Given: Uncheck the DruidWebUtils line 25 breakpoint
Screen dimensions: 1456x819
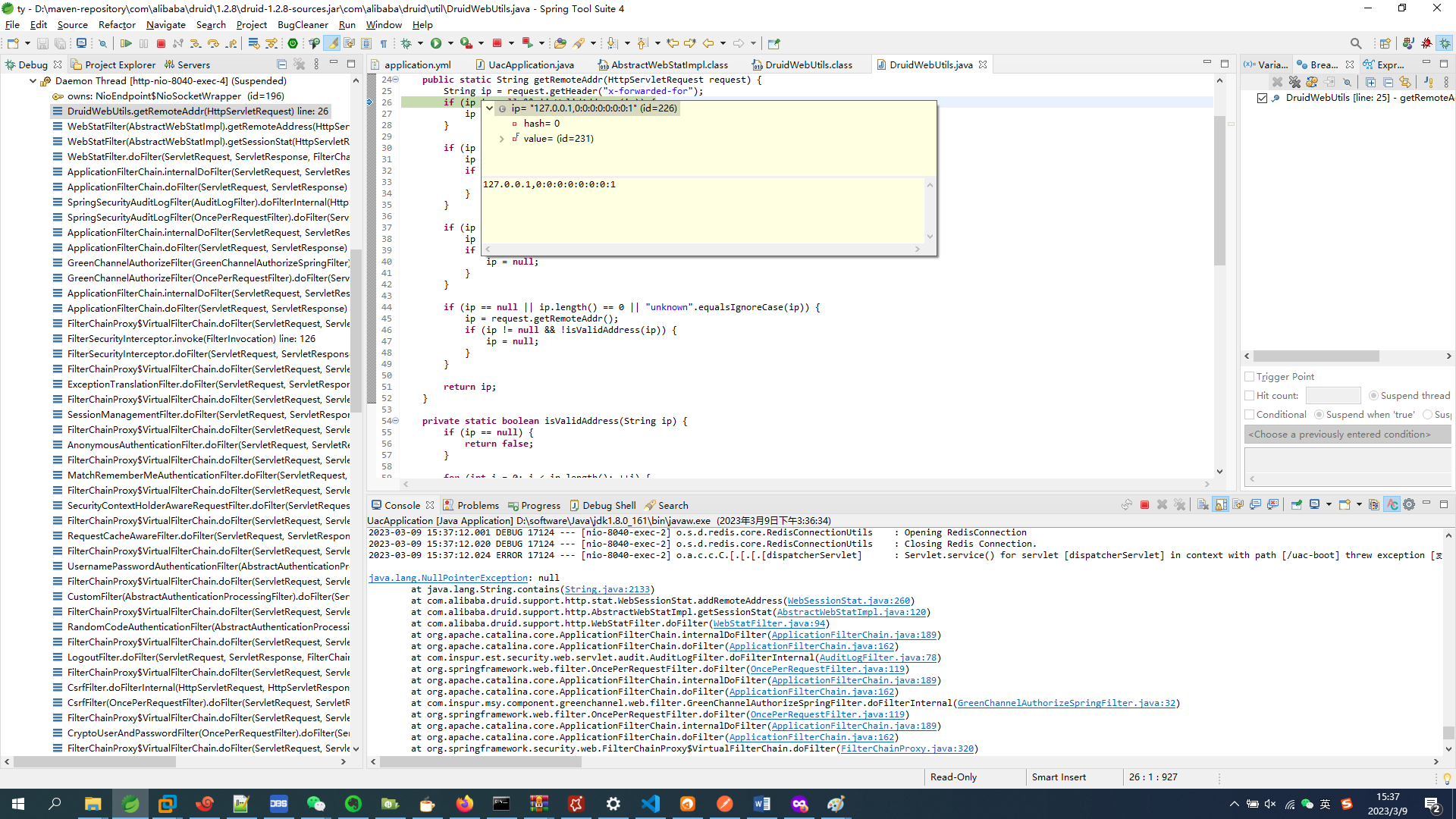Looking at the screenshot, I should point(1262,98).
